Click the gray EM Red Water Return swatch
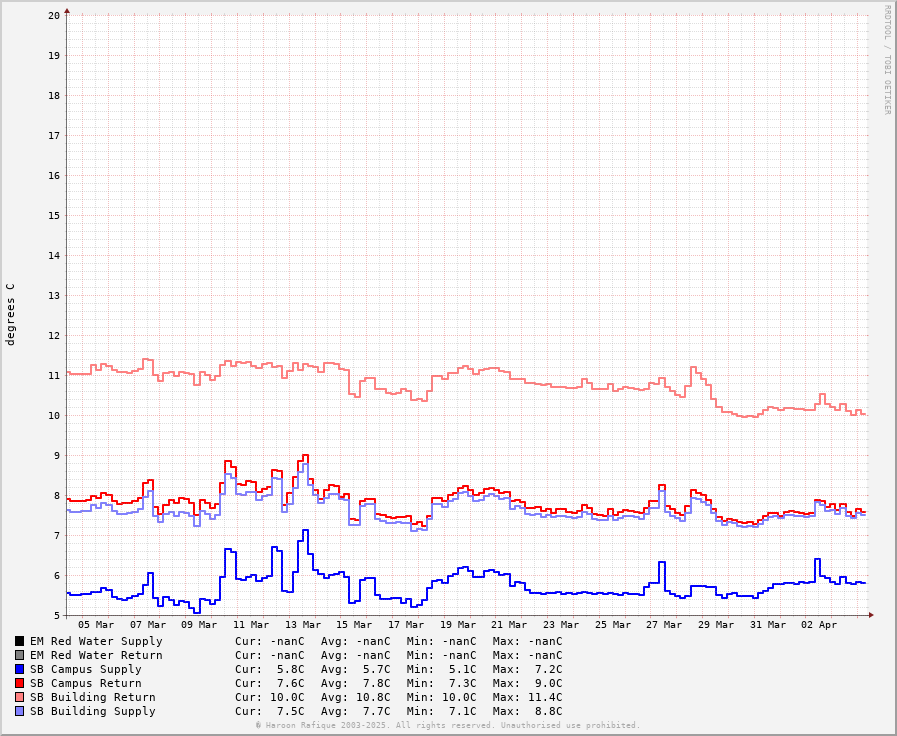Viewport: 897px width, 736px height. click(x=19, y=655)
